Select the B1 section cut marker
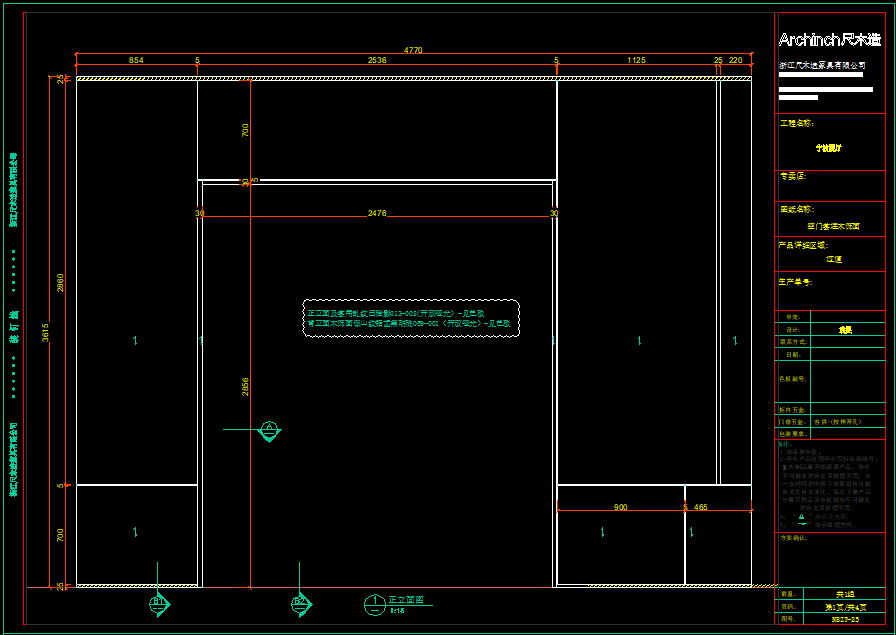 (x=159, y=604)
